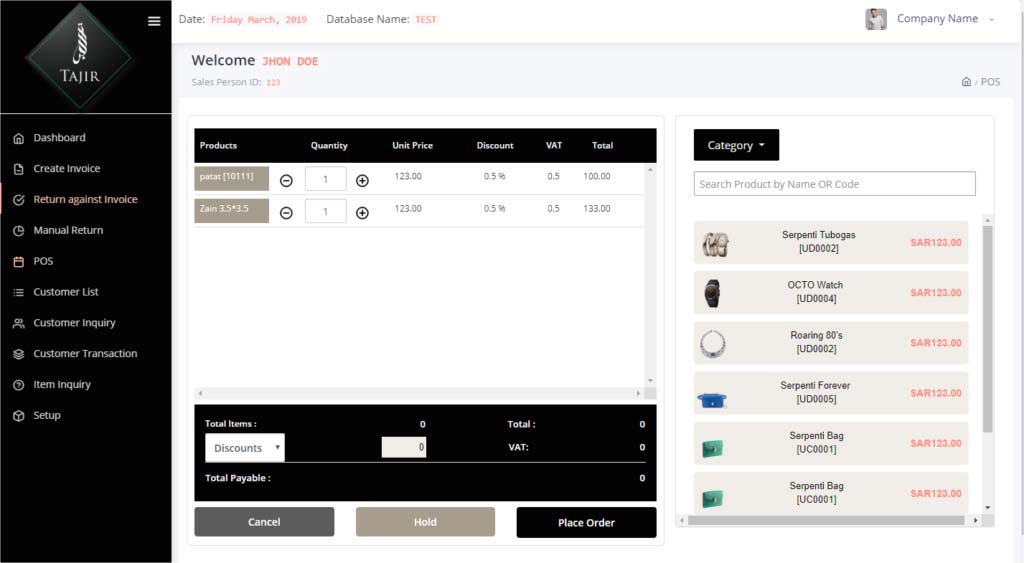Open the Dashboard home icon
The height and width of the screenshot is (563, 1024).
click(18, 138)
